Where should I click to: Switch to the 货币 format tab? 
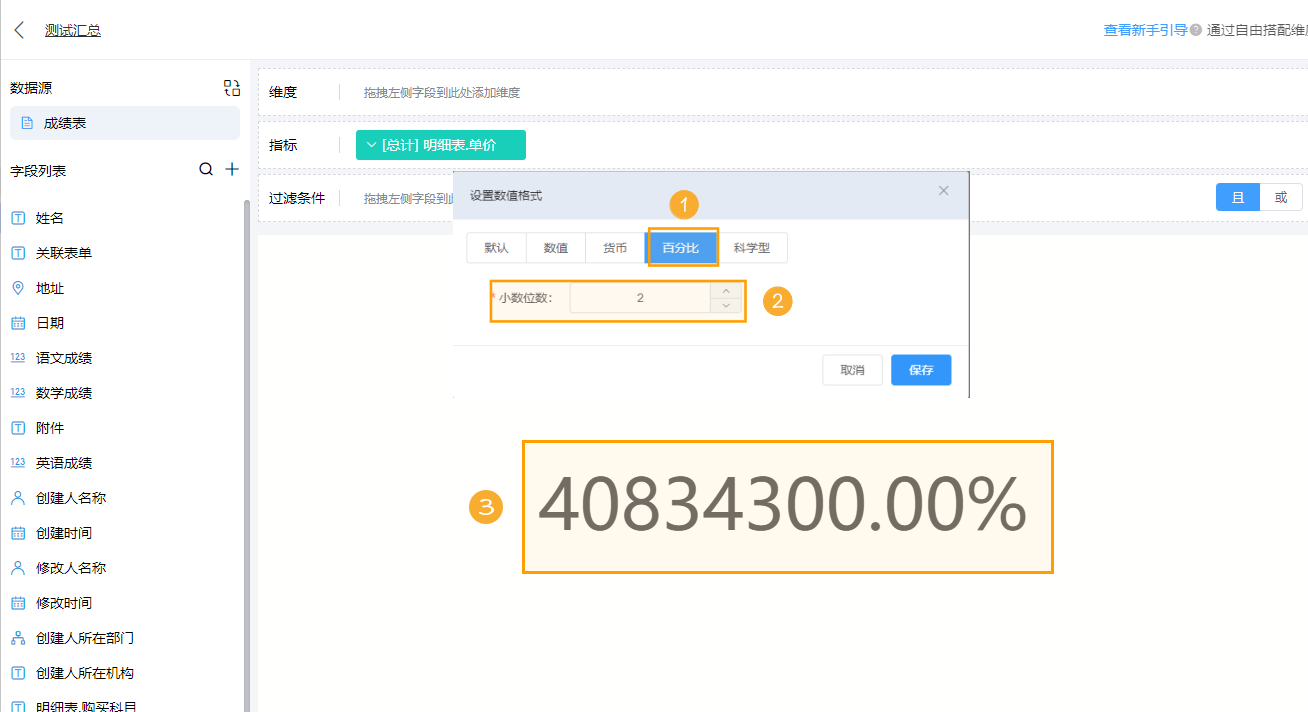(615, 248)
